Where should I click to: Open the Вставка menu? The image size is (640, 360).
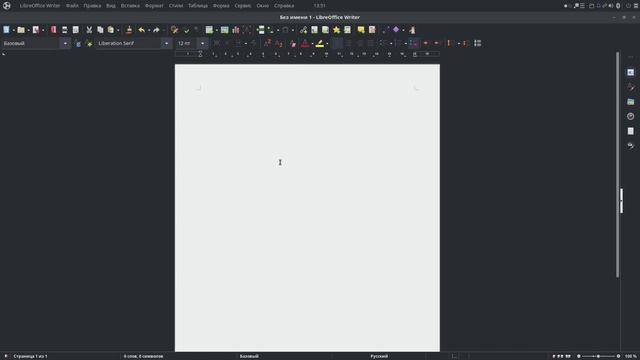click(130, 6)
